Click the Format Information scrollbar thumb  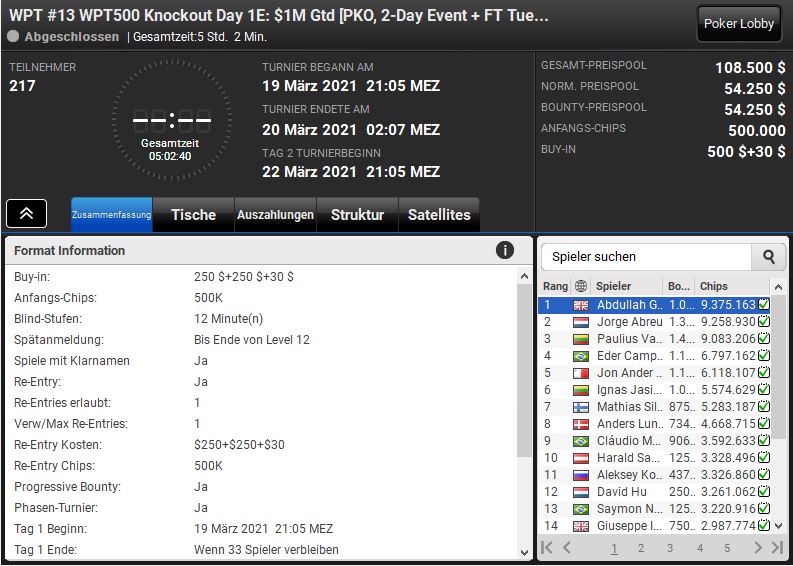524,370
